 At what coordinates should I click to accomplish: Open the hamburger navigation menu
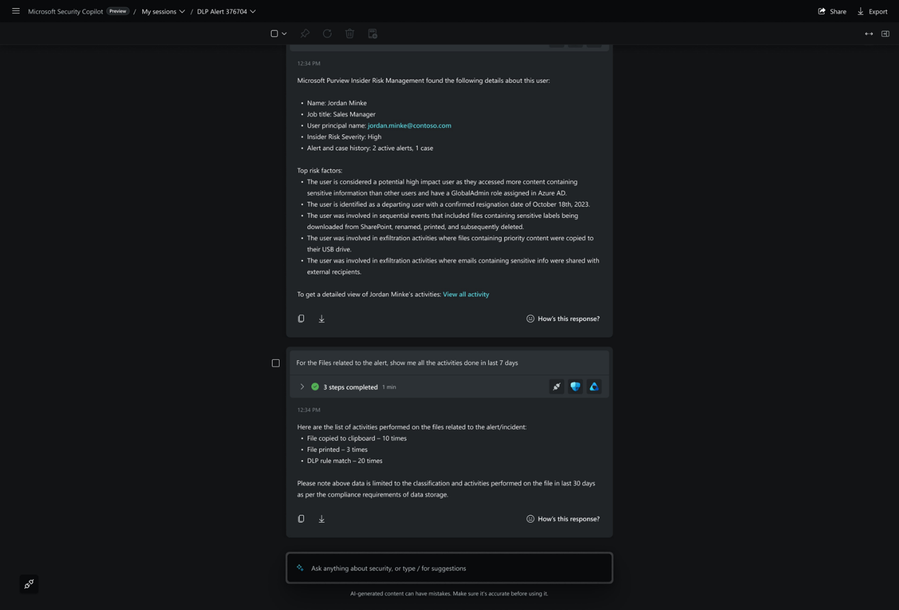point(15,11)
